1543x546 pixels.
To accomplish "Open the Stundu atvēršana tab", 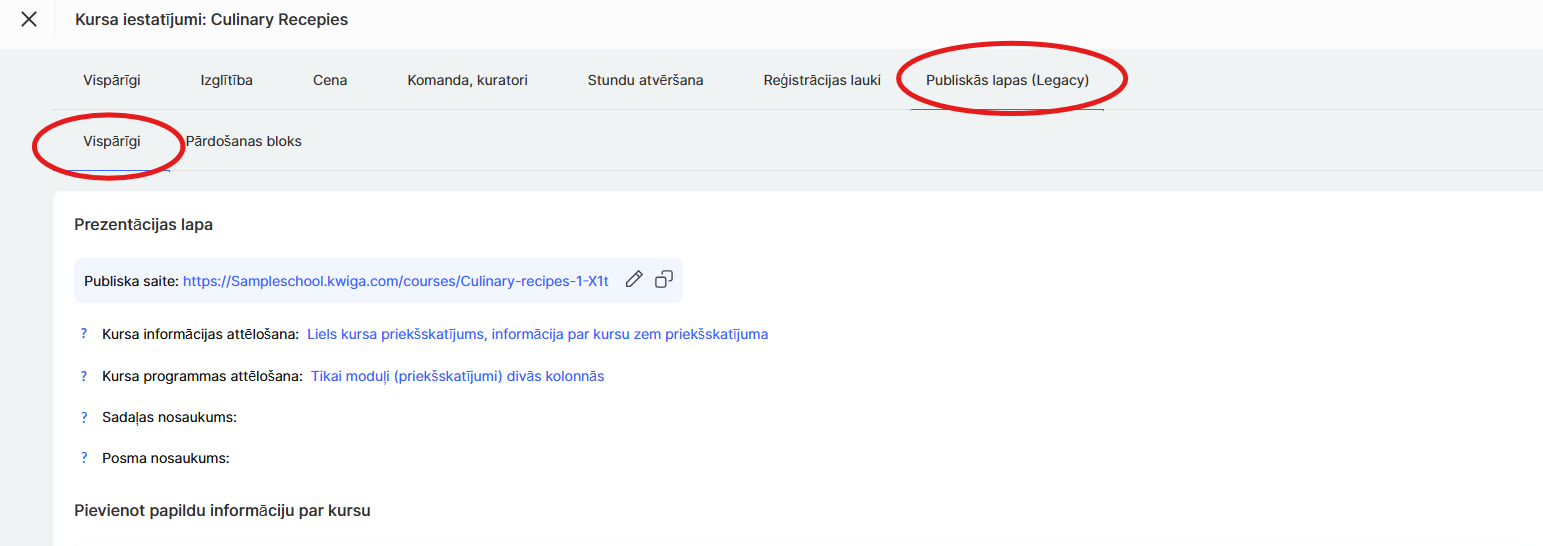I will pos(645,80).
